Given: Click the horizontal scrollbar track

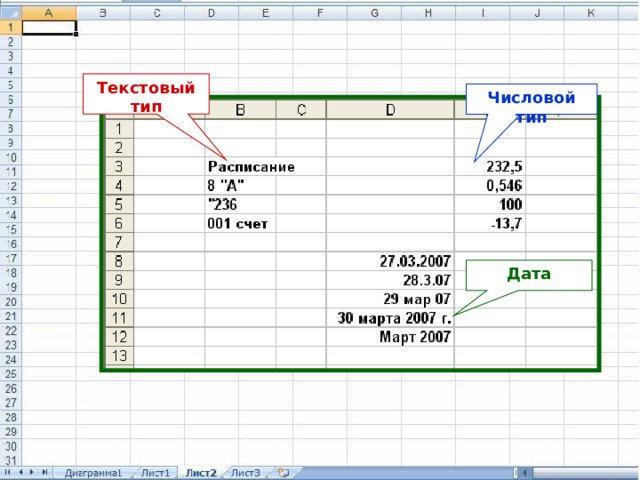Looking at the screenshot, I should tap(586, 473).
